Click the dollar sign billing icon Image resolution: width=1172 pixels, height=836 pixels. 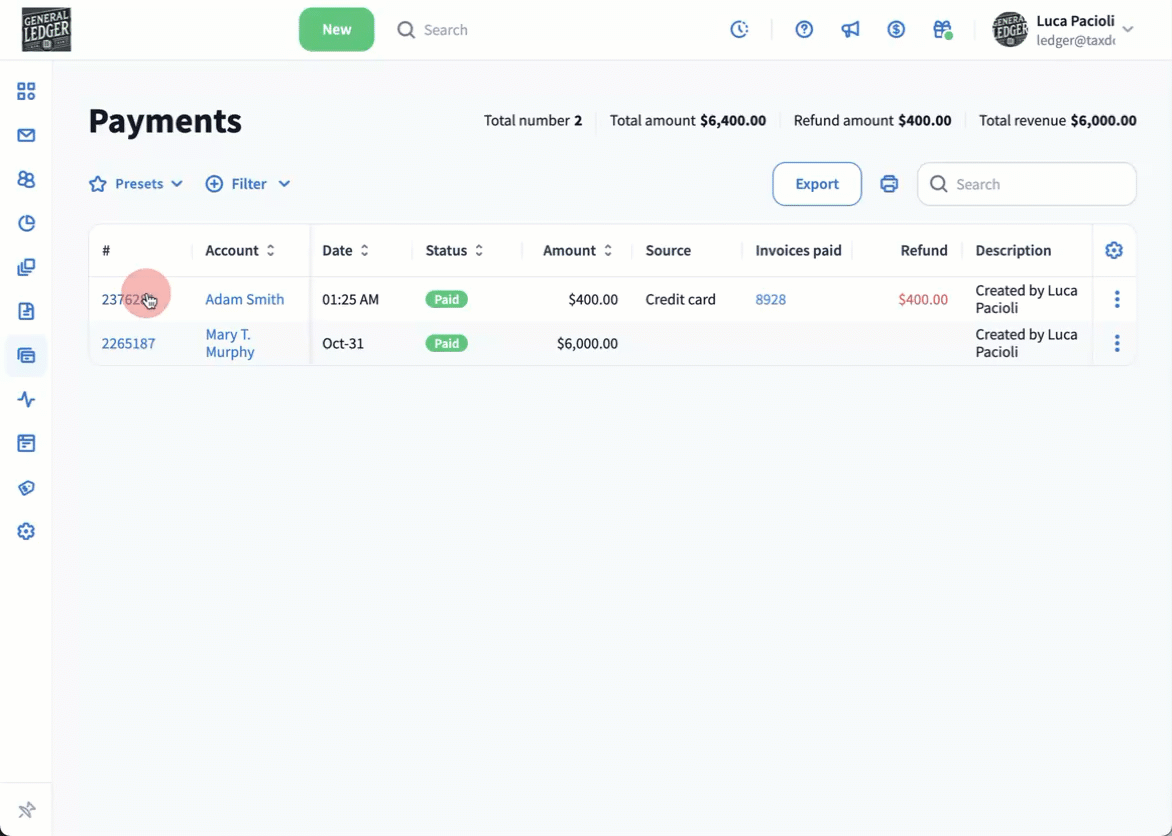pos(896,30)
